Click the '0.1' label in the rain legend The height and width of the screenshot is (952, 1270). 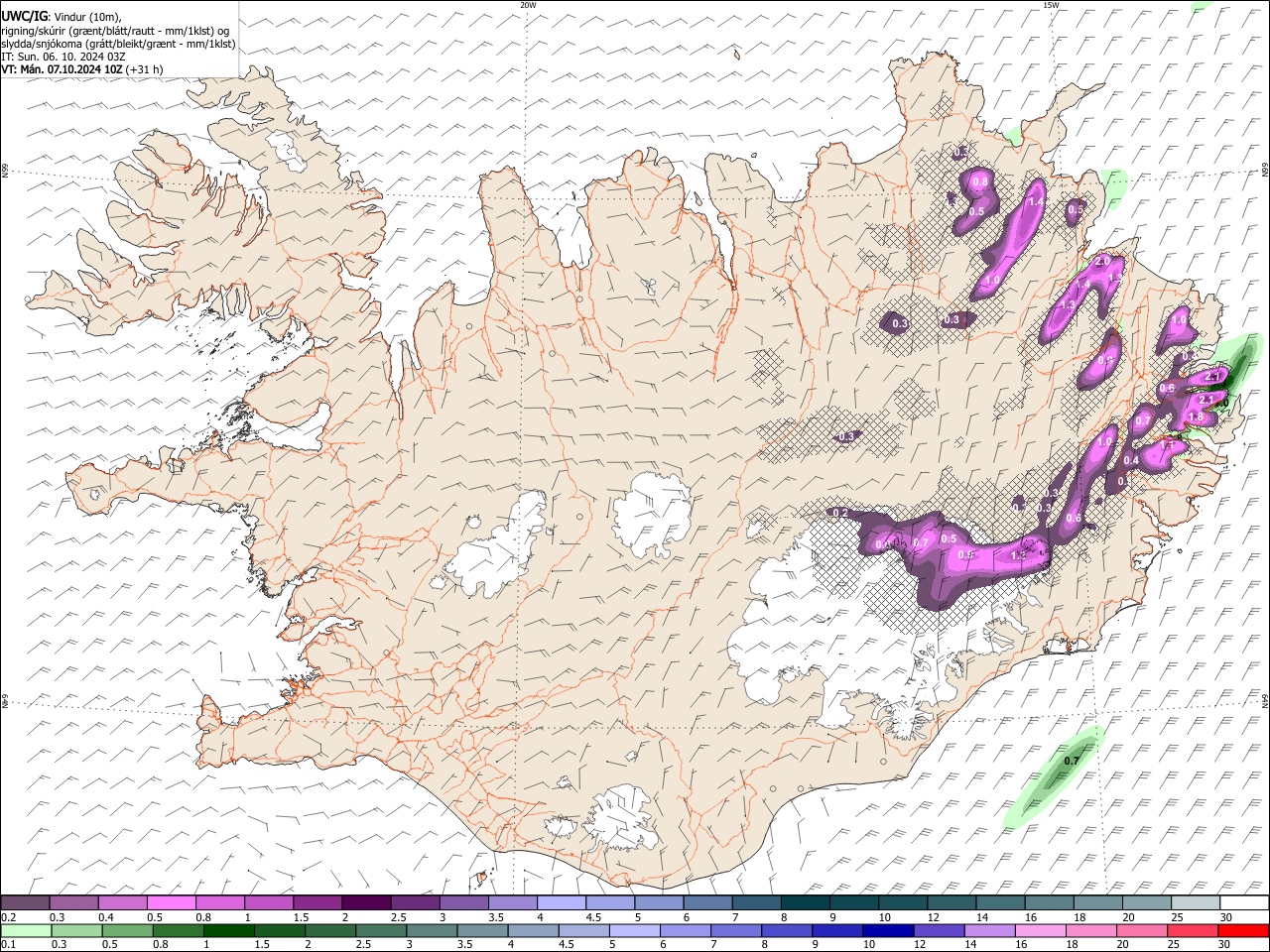9,945
